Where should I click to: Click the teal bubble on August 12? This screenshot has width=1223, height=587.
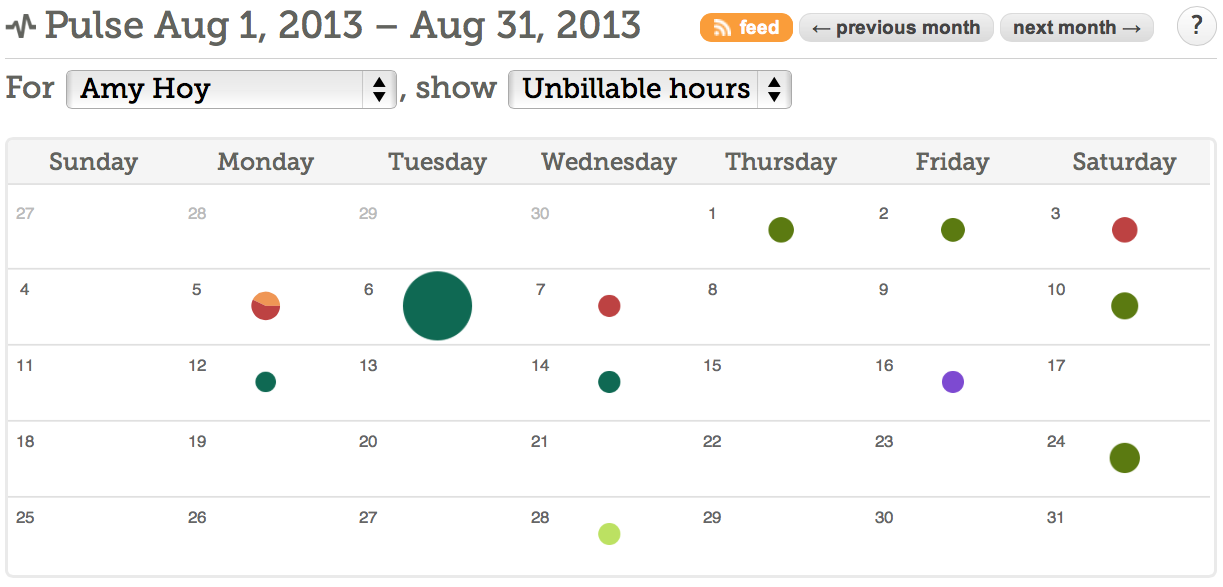(x=265, y=382)
